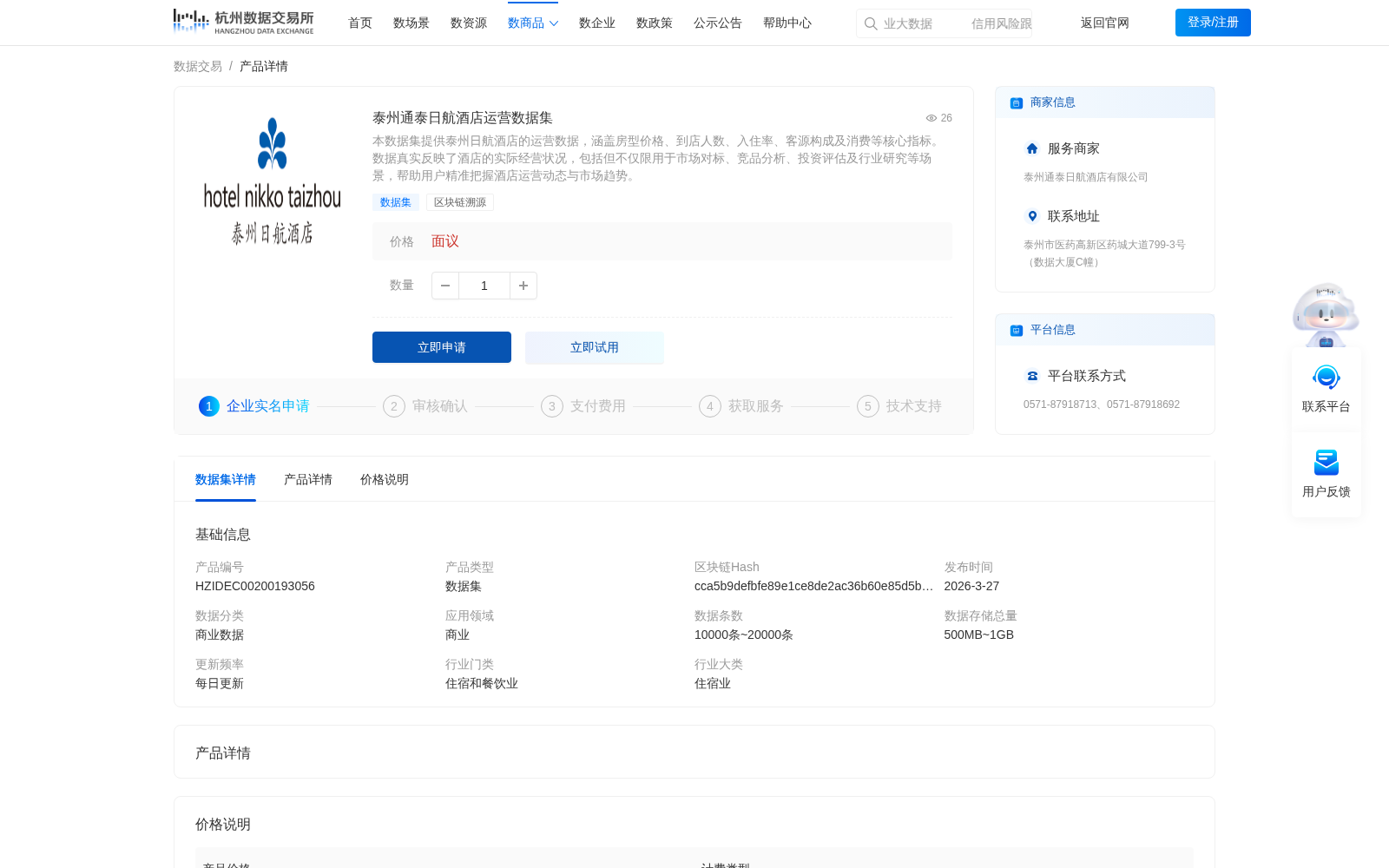Click step 2 审核确认
The image size is (1389, 868).
coord(425,406)
